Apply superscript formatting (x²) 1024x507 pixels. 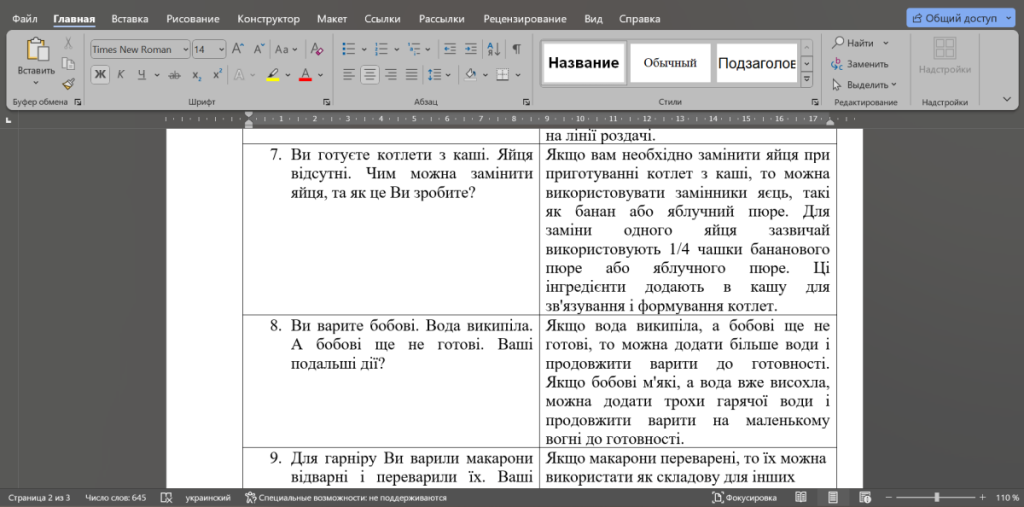pos(218,75)
